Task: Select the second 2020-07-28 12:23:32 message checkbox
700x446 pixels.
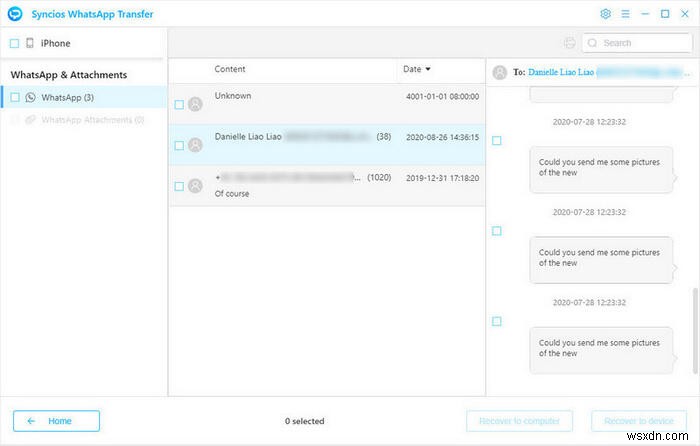Action: point(496,231)
